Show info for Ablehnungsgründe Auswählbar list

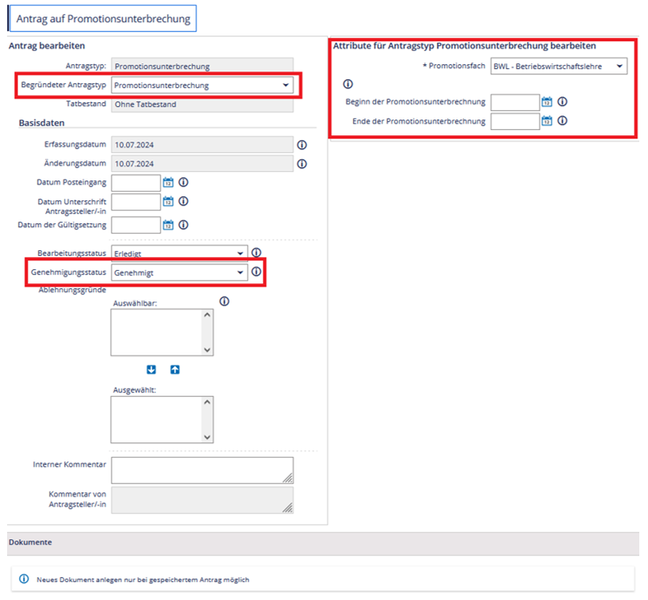tap(224, 301)
